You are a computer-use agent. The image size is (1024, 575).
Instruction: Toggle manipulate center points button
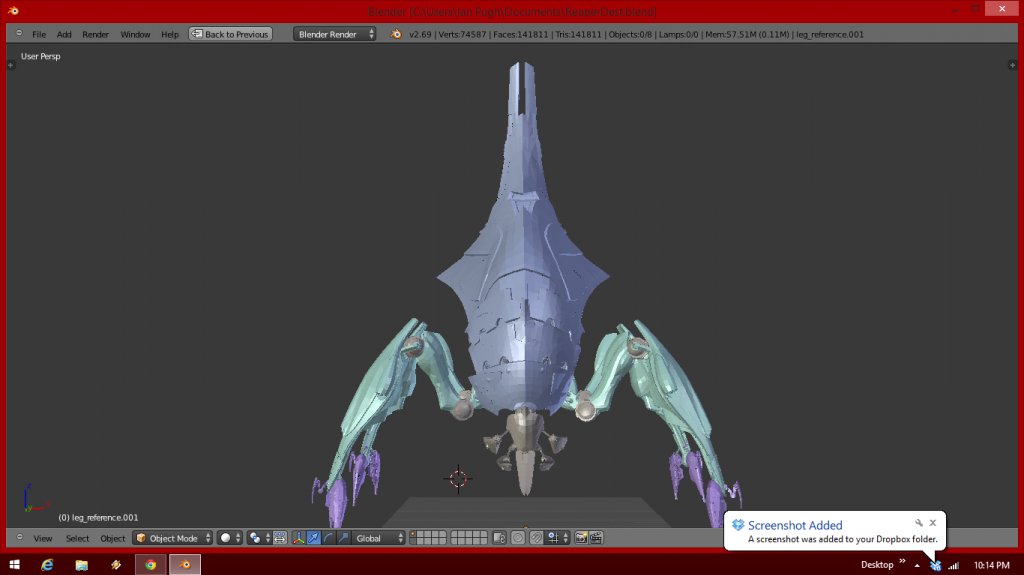[x=280, y=538]
